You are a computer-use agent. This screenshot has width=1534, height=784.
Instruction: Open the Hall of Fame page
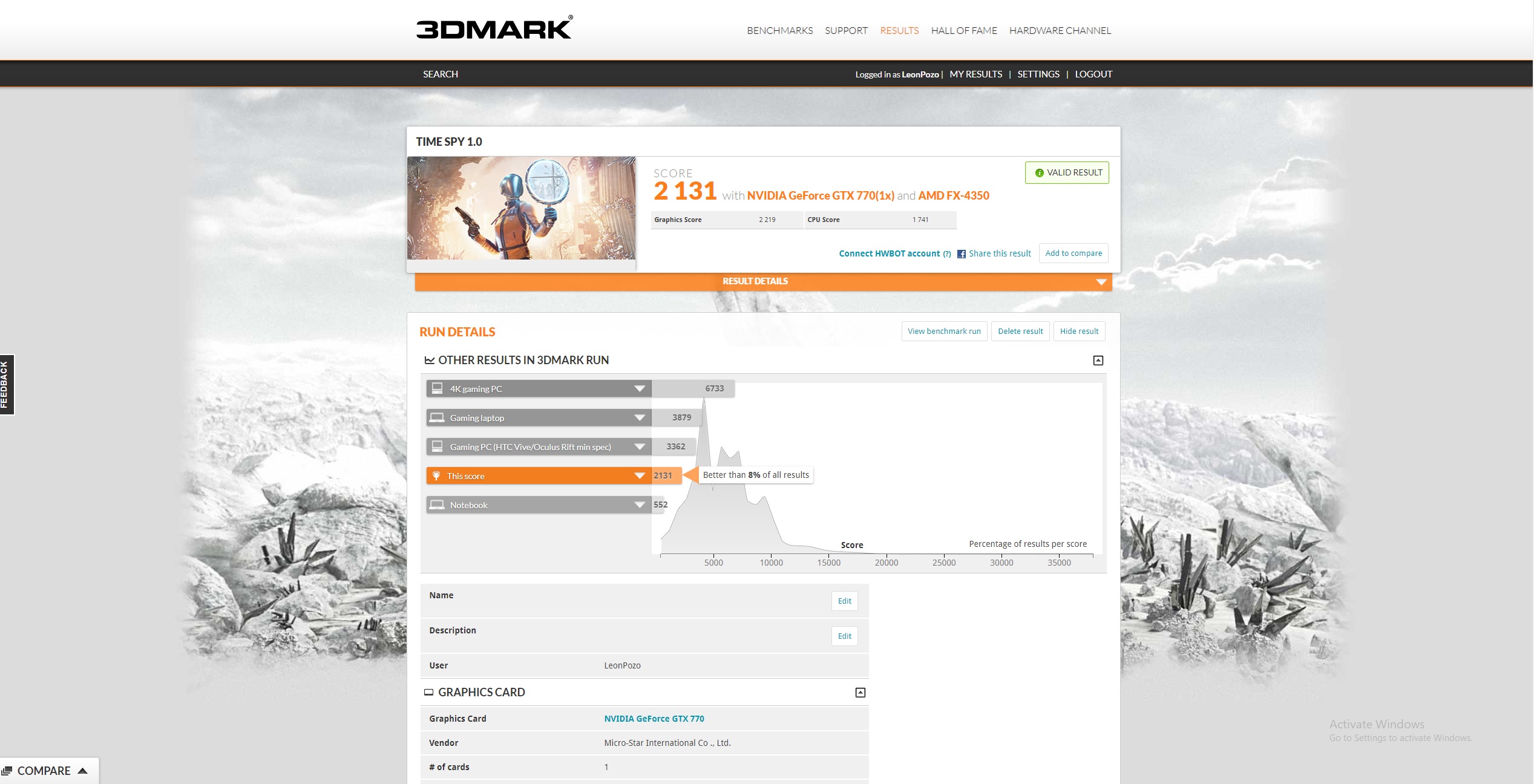click(x=963, y=30)
